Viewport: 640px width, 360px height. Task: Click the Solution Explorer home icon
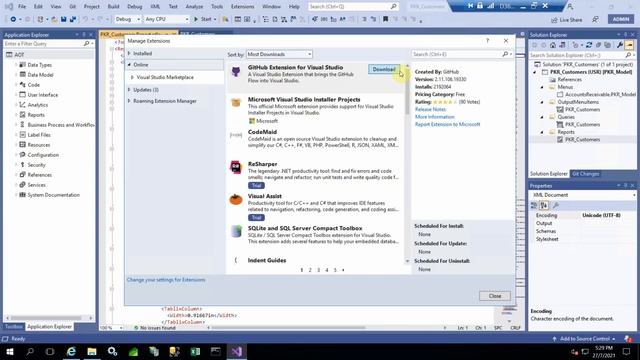tap(553, 45)
